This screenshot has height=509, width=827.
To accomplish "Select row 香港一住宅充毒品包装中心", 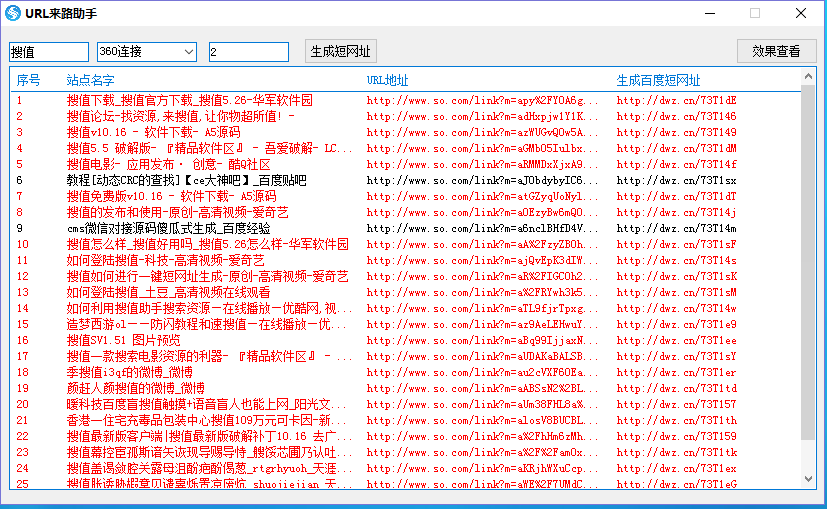I will point(405,420).
